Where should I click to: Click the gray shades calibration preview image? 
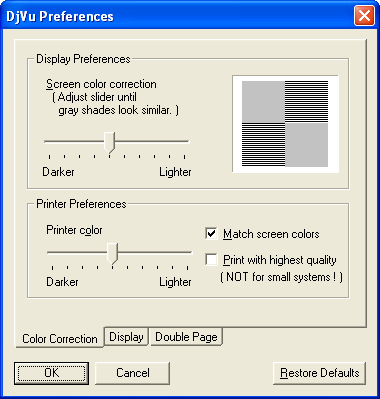point(285,124)
